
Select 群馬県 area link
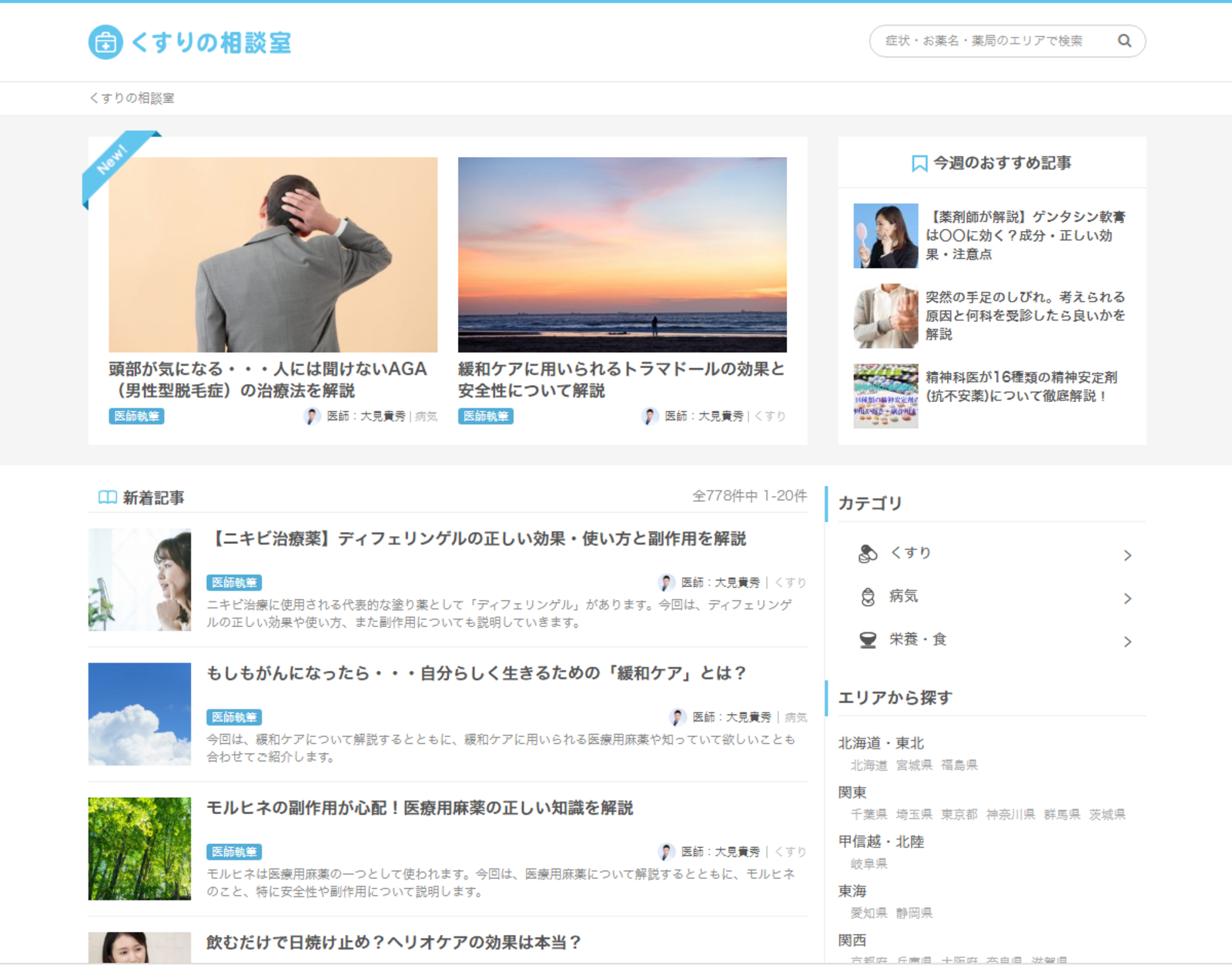[1063, 814]
